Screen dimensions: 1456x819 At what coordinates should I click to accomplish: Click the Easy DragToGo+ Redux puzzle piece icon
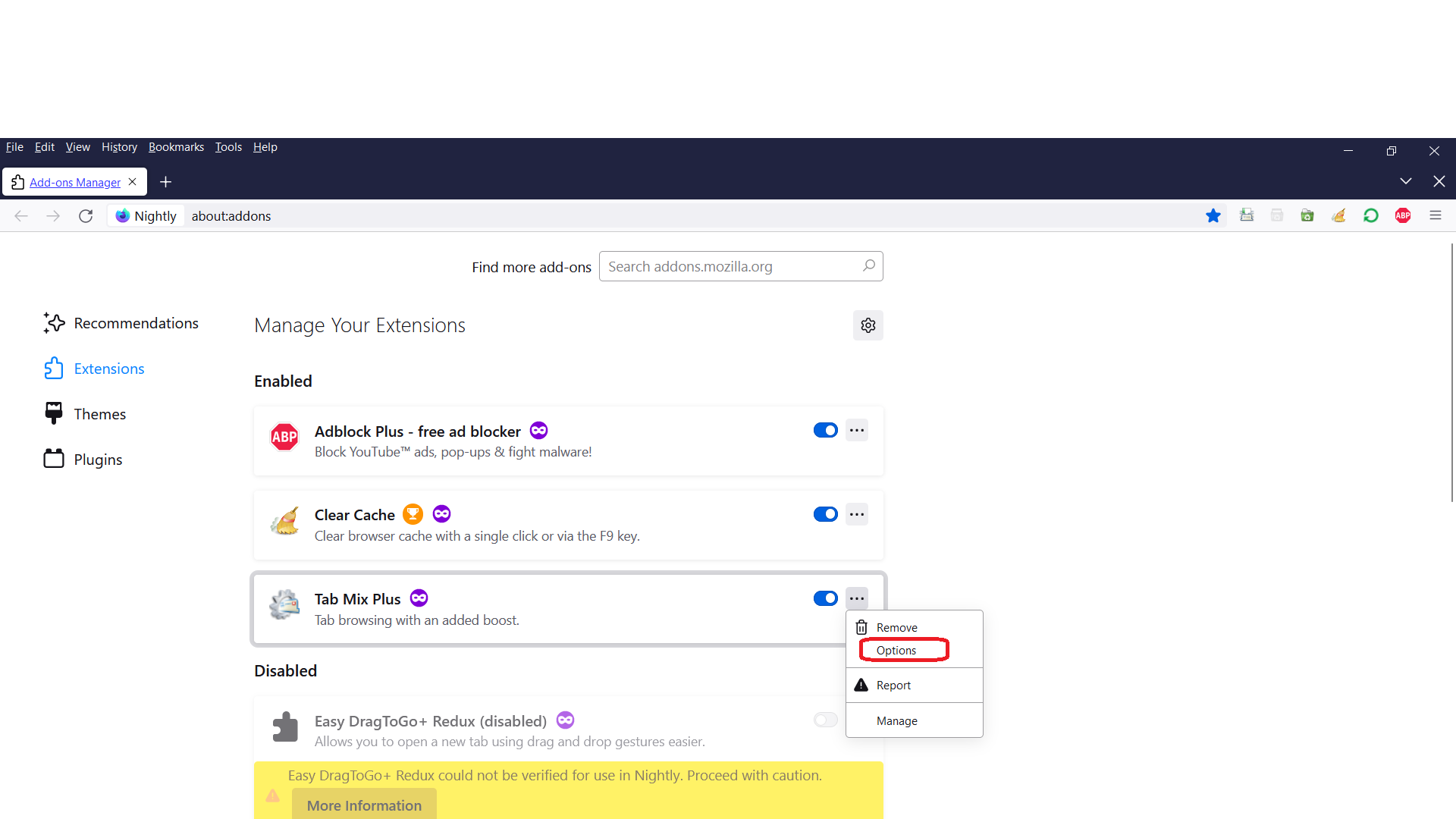point(284,727)
